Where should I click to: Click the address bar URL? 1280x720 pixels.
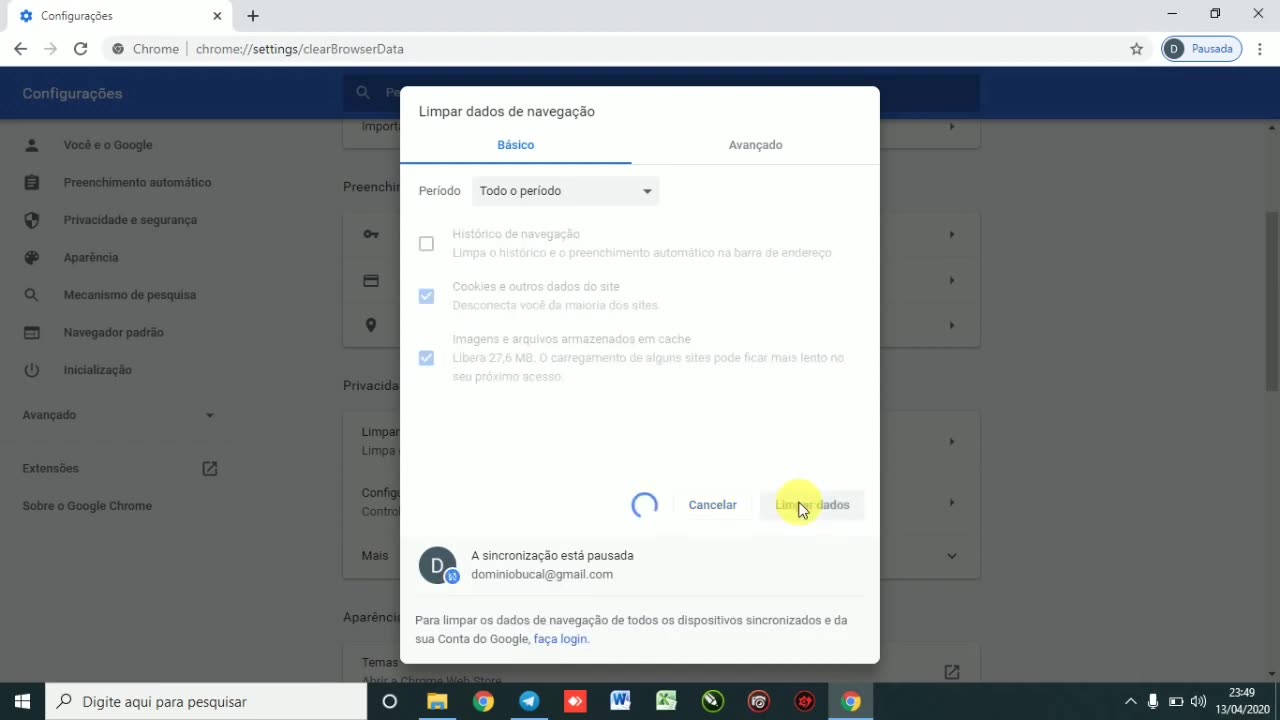tap(300, 49)
